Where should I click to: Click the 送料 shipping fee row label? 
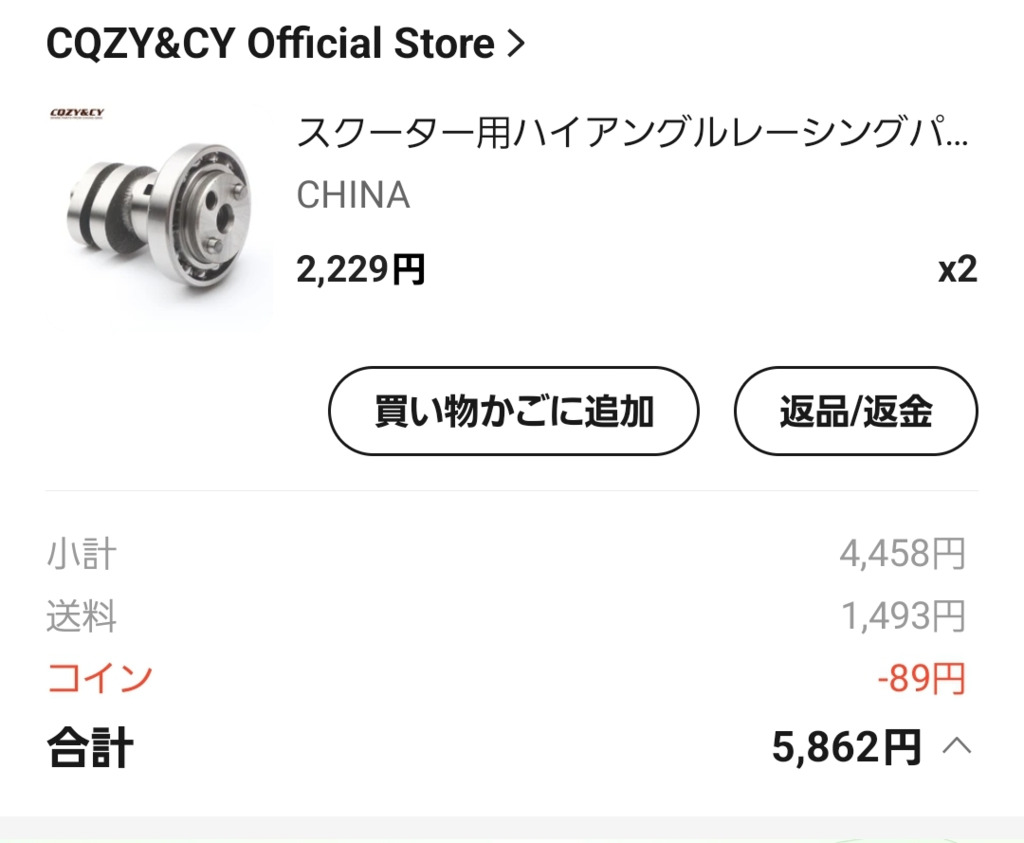coord(82,616)
